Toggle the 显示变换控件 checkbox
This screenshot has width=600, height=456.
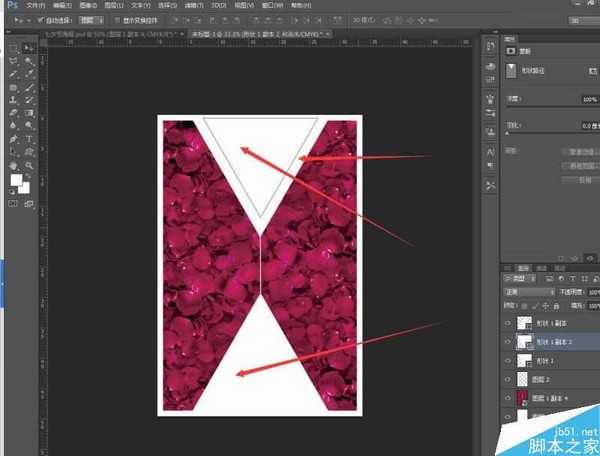pos(117,19)
